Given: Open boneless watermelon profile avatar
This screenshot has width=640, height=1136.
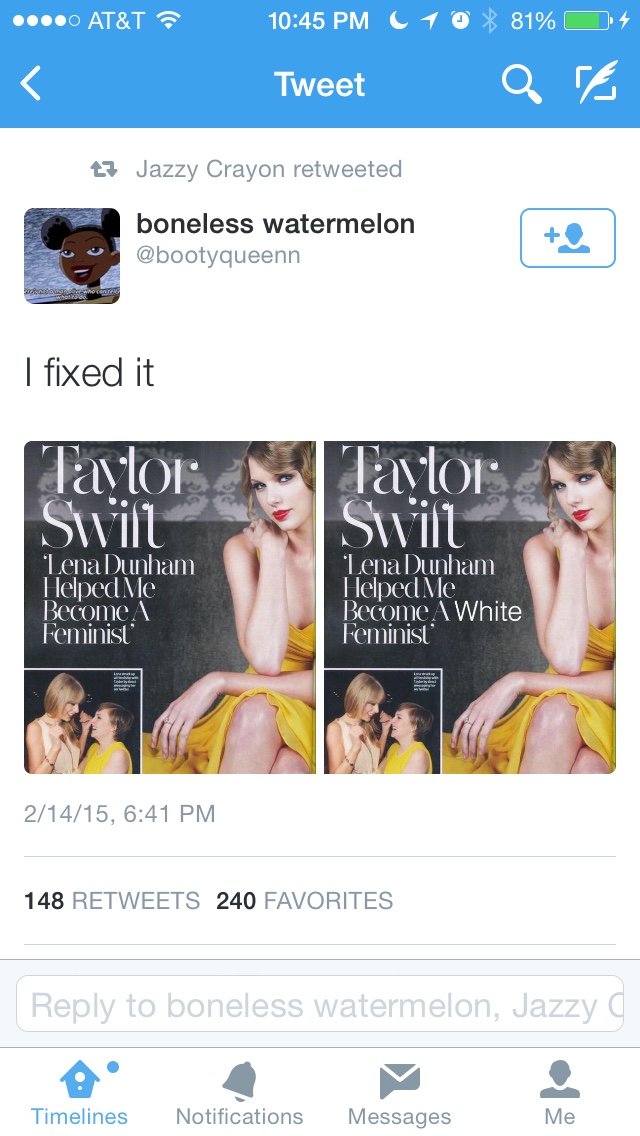Looking at the screenshot, I should click(72, 256).
